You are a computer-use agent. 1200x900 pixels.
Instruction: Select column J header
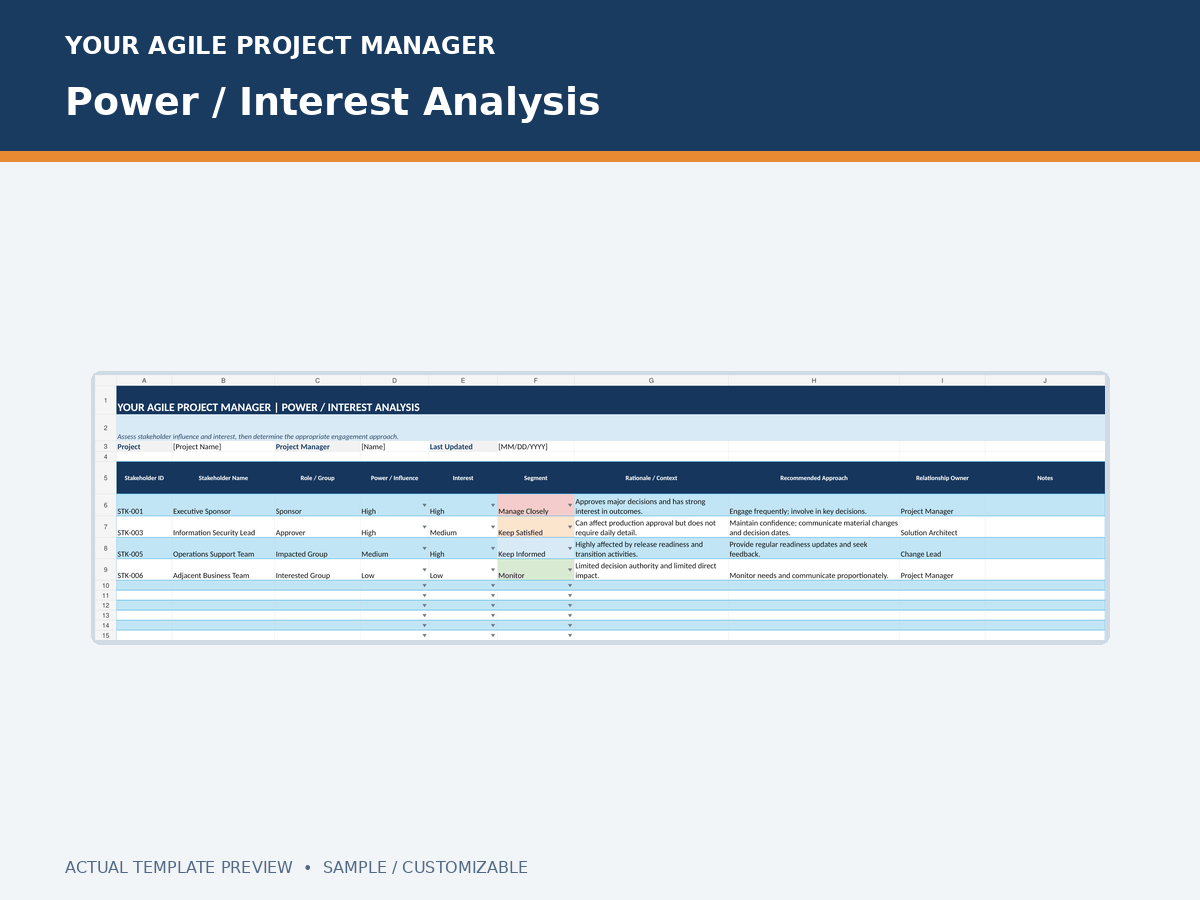[x=1045, y=381]
